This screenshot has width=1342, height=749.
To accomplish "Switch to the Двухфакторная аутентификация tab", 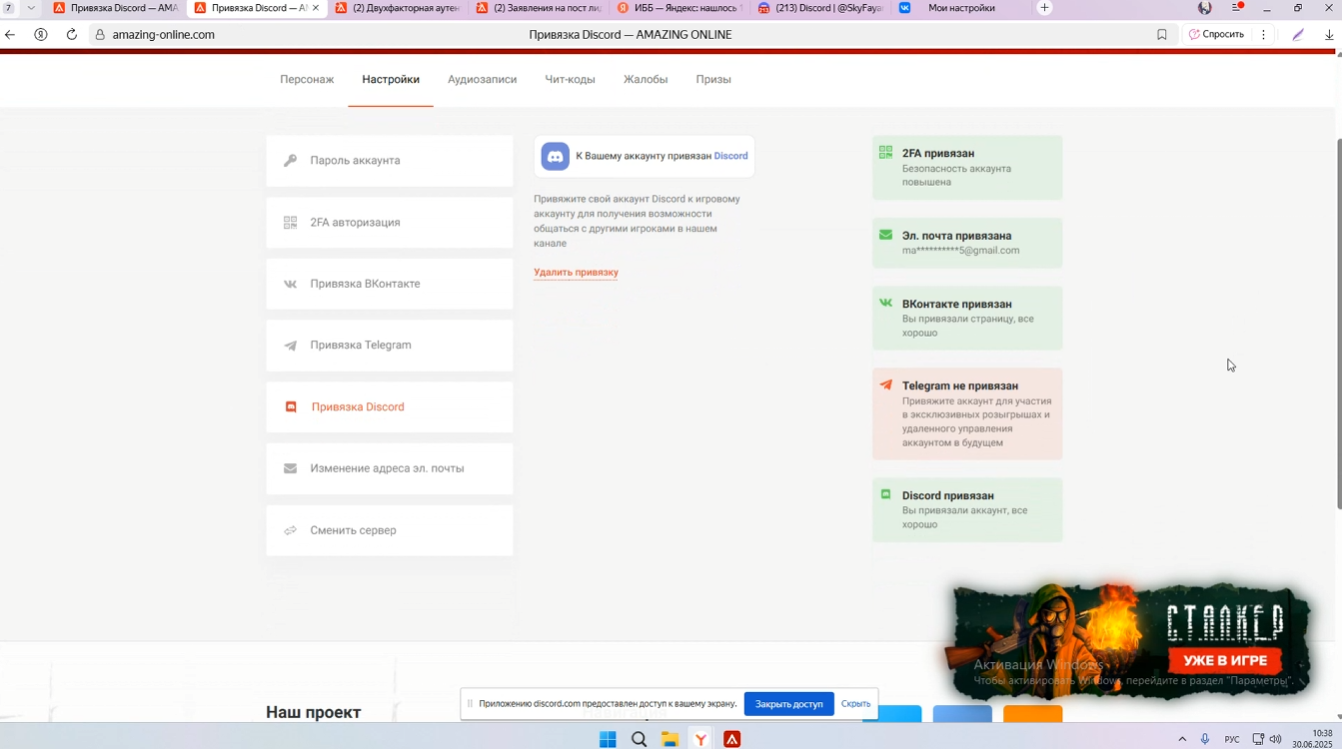I will pos(397,8).
